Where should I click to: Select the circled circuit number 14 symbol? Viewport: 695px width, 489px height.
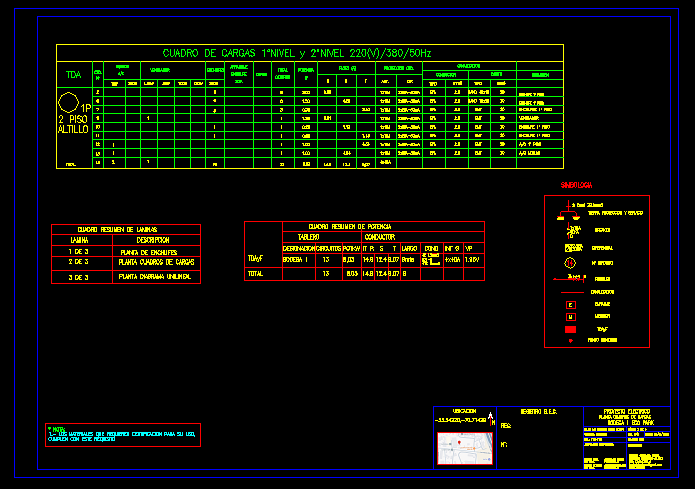click(570, 263)
